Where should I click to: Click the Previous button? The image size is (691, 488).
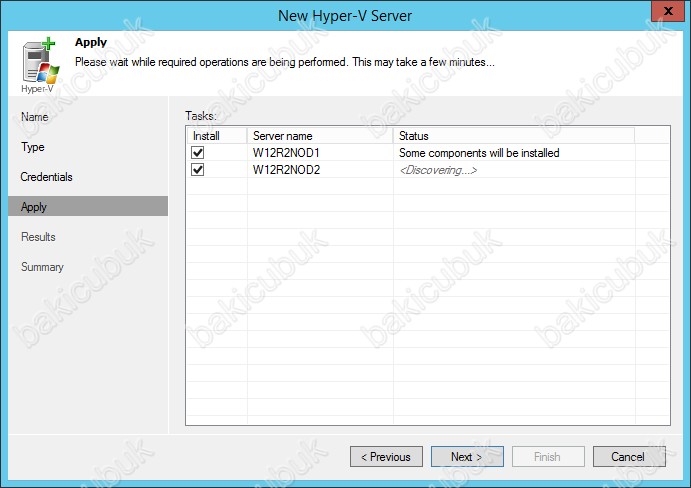pyautogui.click(x=386, y=457)
